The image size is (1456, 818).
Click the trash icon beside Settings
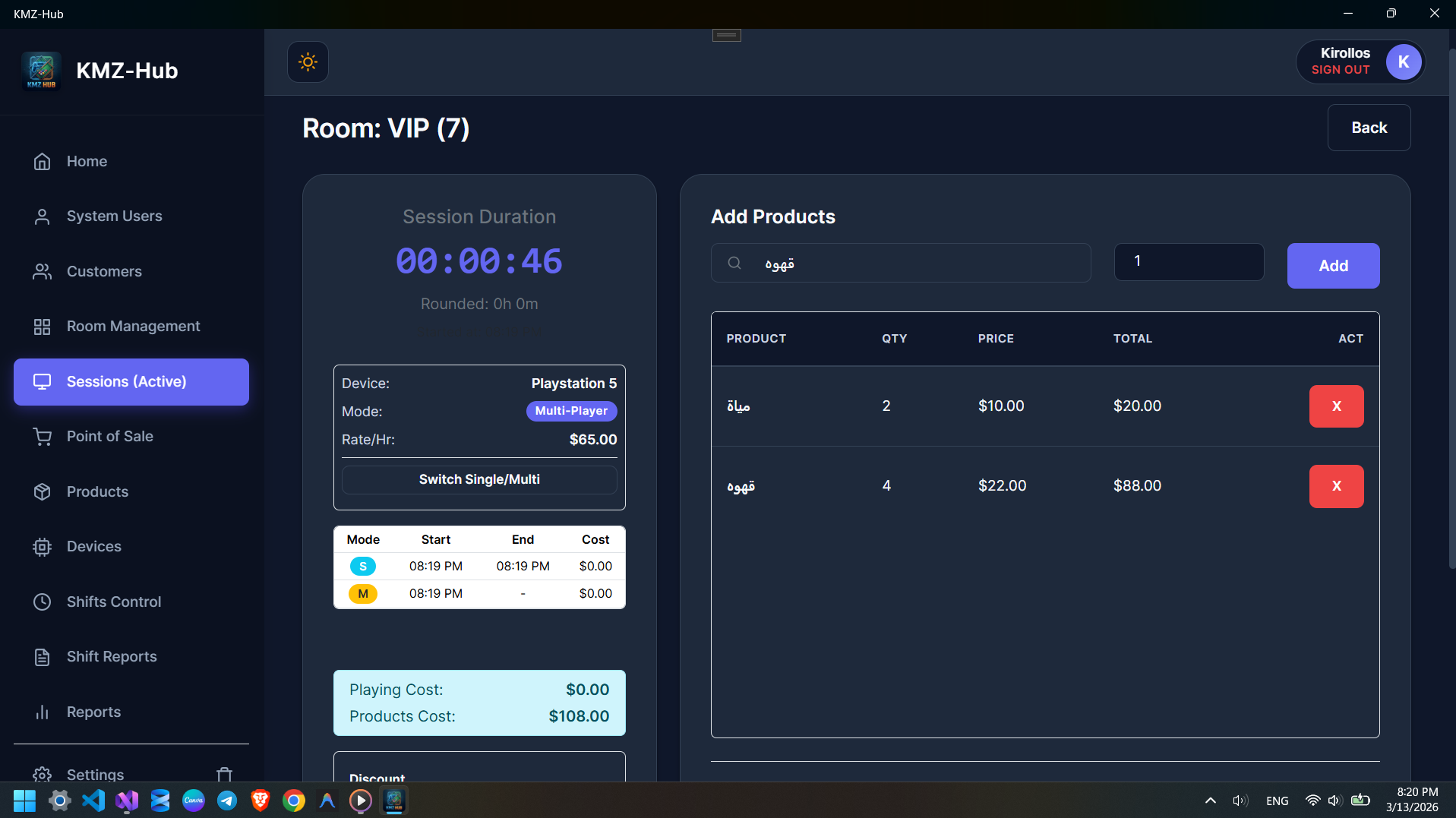(x=224, y=774)
